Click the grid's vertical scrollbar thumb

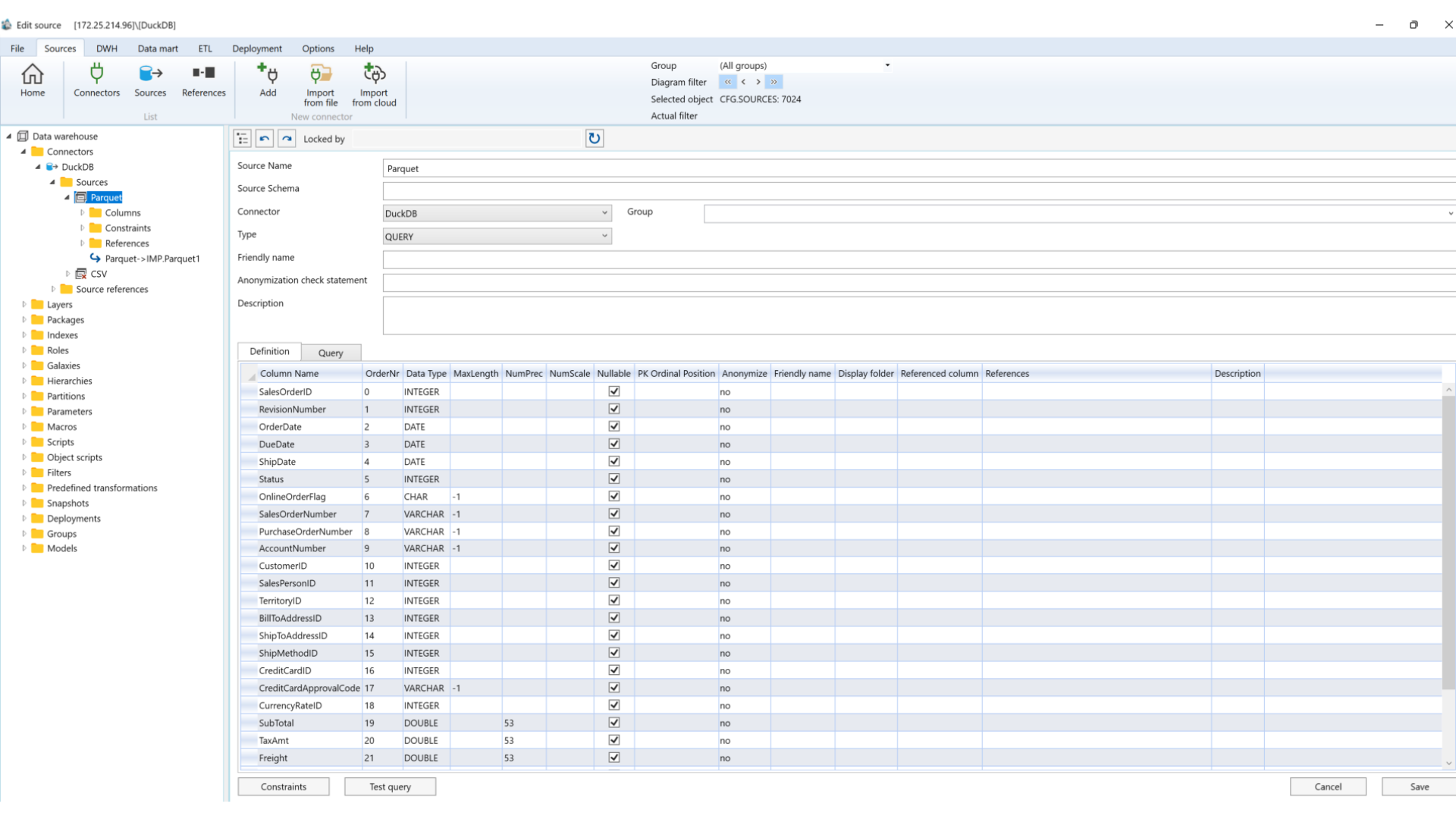(1448, 542)
